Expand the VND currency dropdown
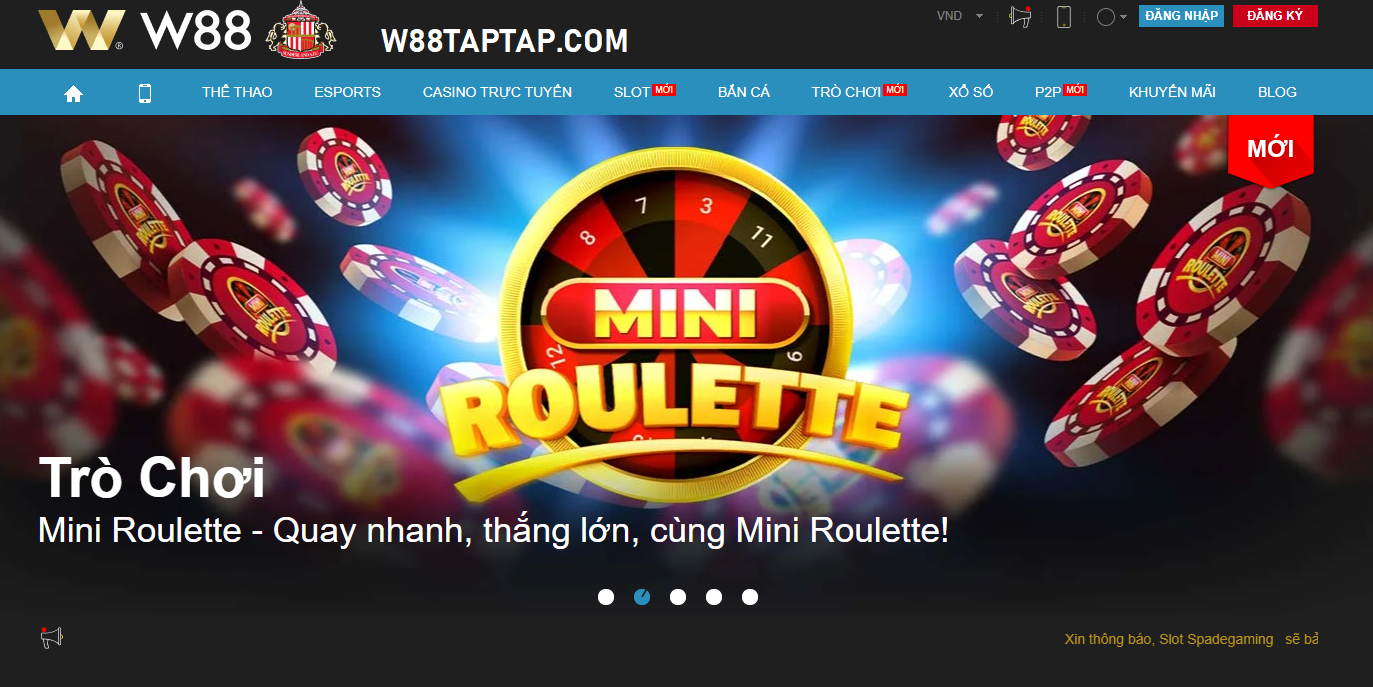The height and width of the screenshot is (687, 1373). tap(960, 16)
